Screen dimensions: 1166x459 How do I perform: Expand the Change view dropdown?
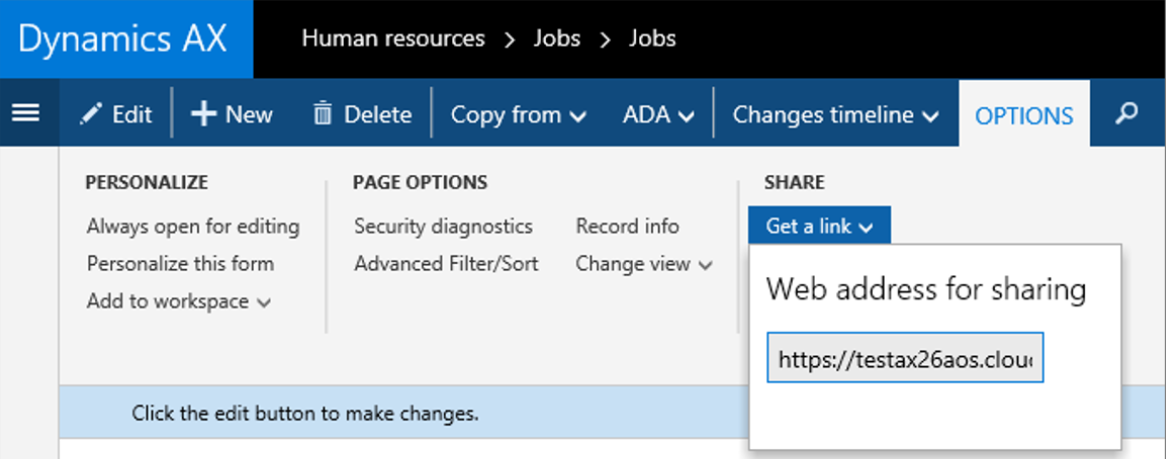[x=643, y=264]
